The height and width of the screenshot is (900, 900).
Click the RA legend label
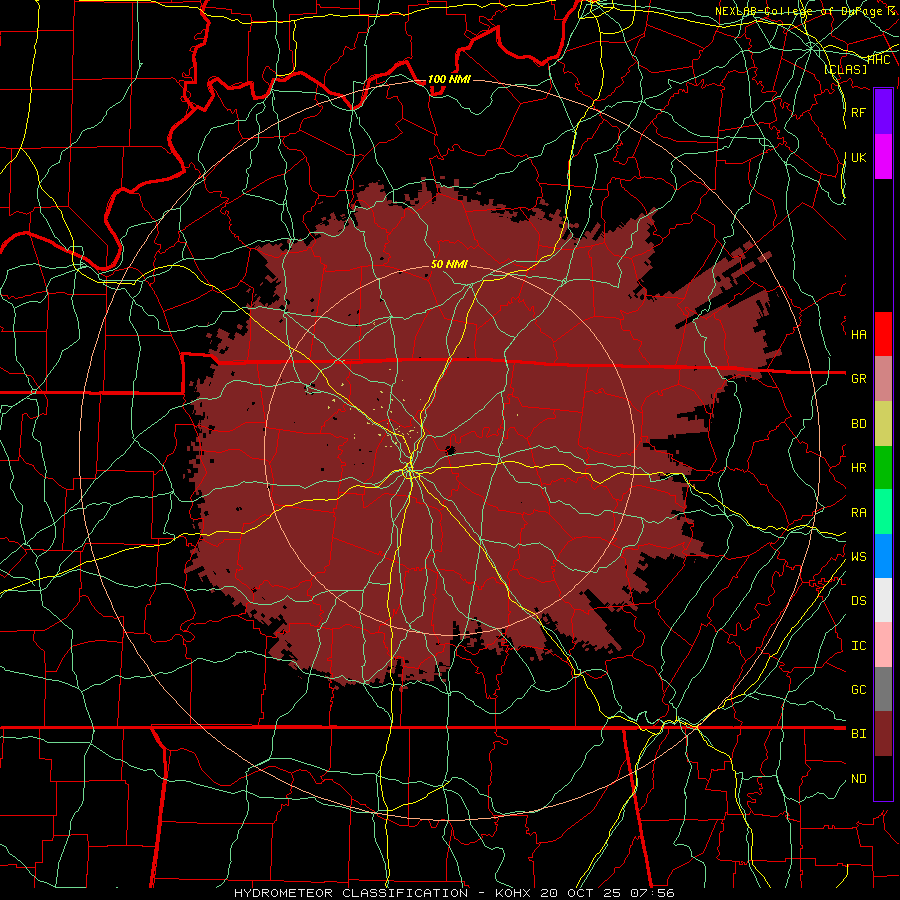click(x=858, y=513)
